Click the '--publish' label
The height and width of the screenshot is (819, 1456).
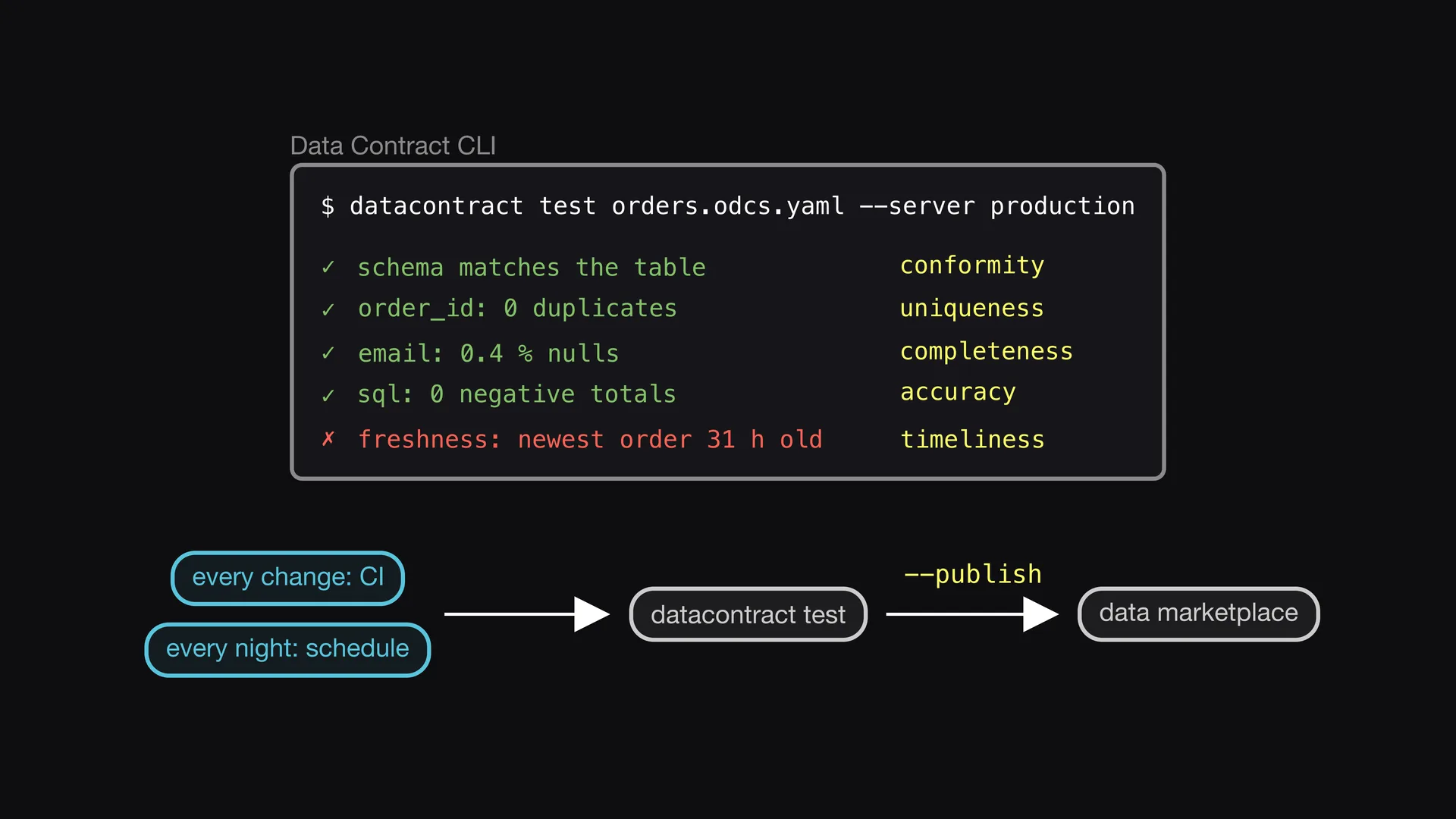point(973,574)
